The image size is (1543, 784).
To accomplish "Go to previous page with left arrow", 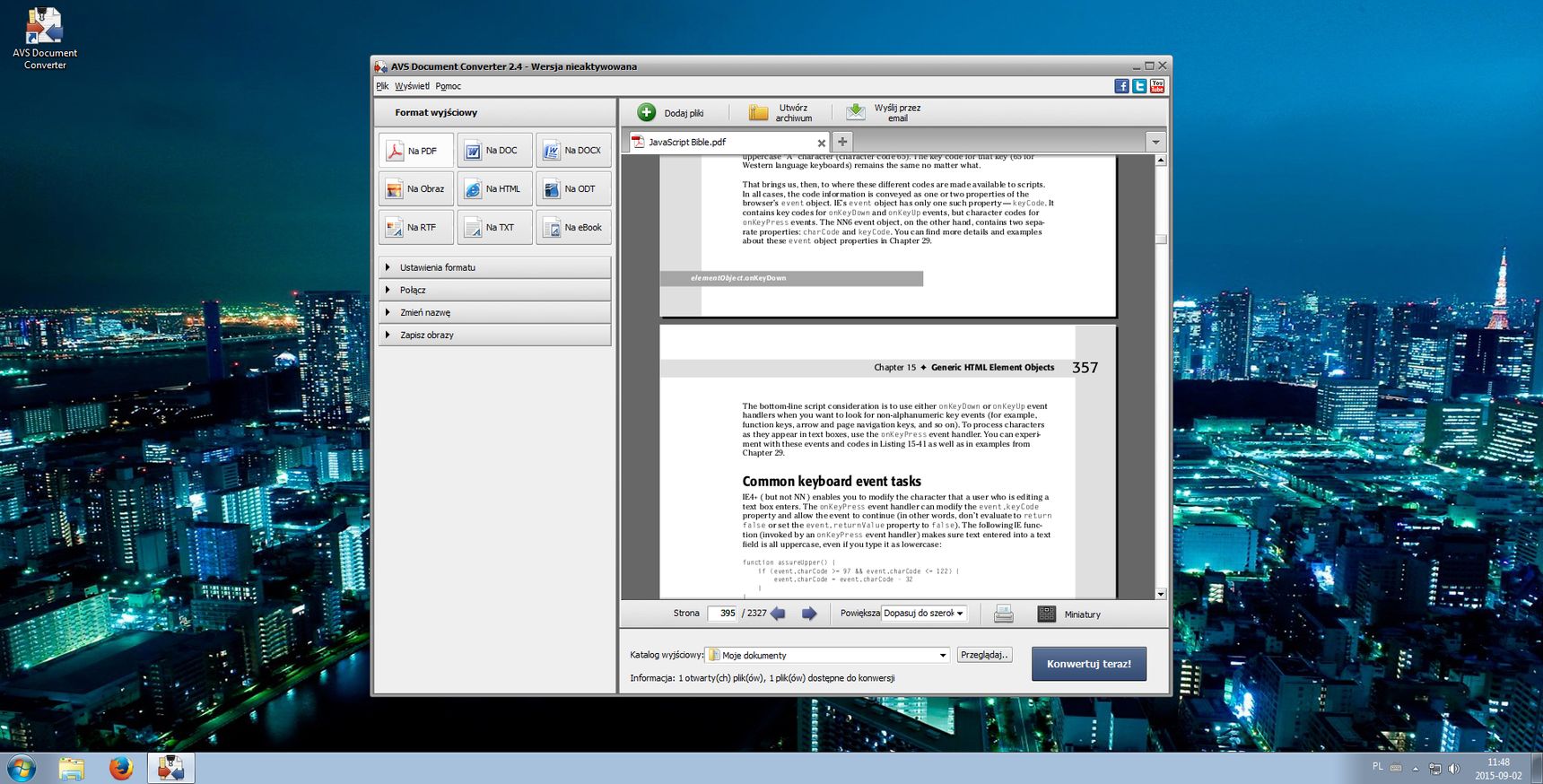I will pos(778,614).
